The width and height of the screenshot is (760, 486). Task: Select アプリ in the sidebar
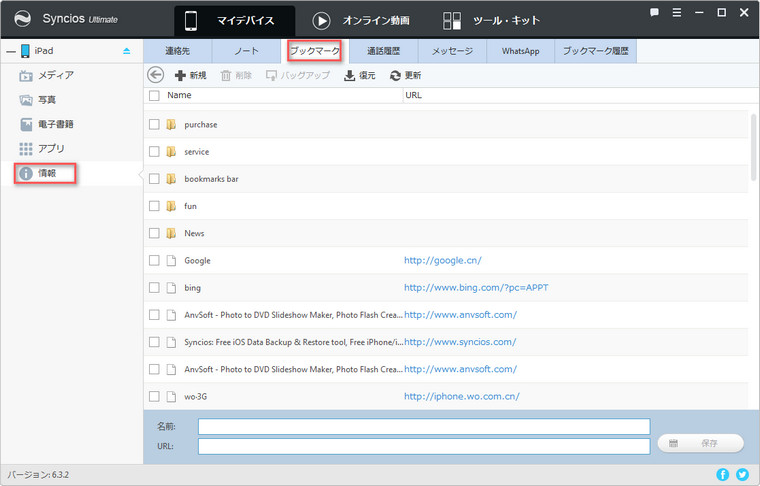click(42, 149)
